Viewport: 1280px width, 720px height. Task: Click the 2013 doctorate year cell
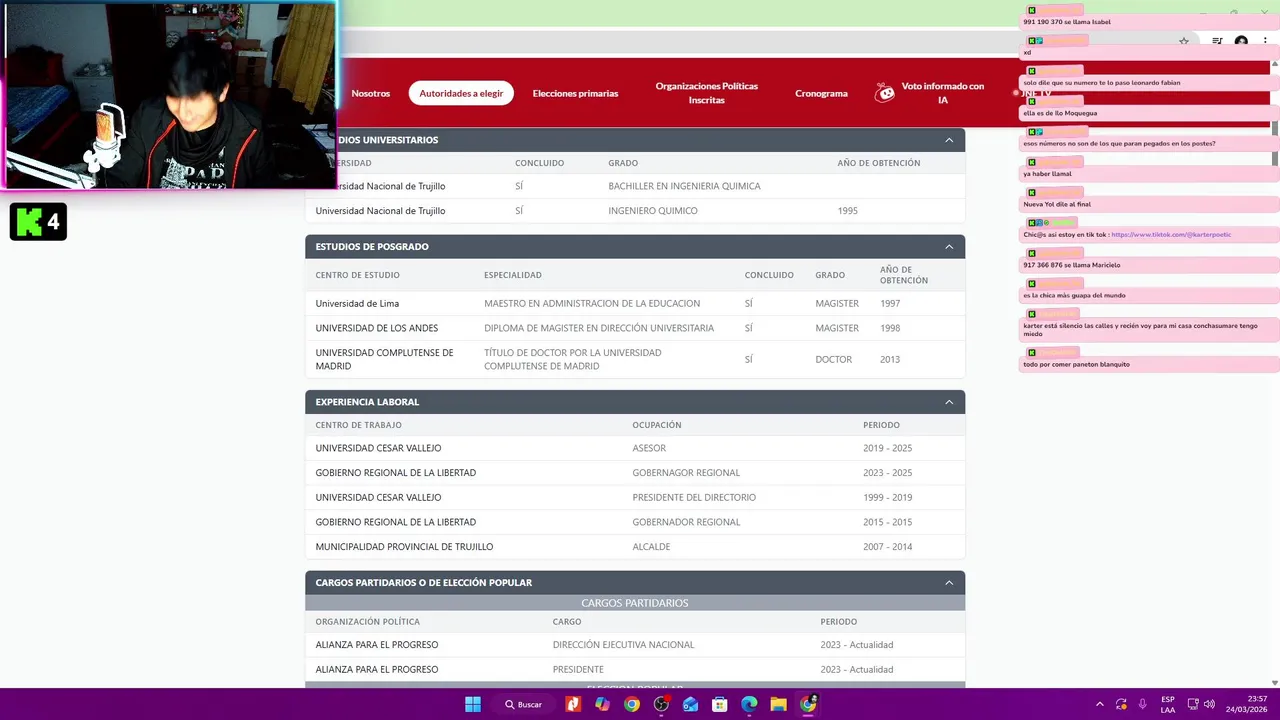point(890,359)
